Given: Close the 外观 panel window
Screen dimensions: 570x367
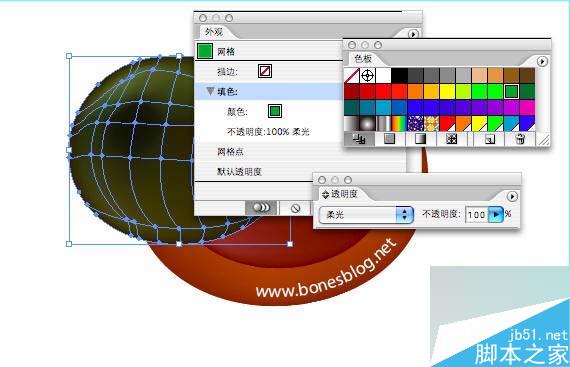Looking at the screenshot, I should coord(203,18).
